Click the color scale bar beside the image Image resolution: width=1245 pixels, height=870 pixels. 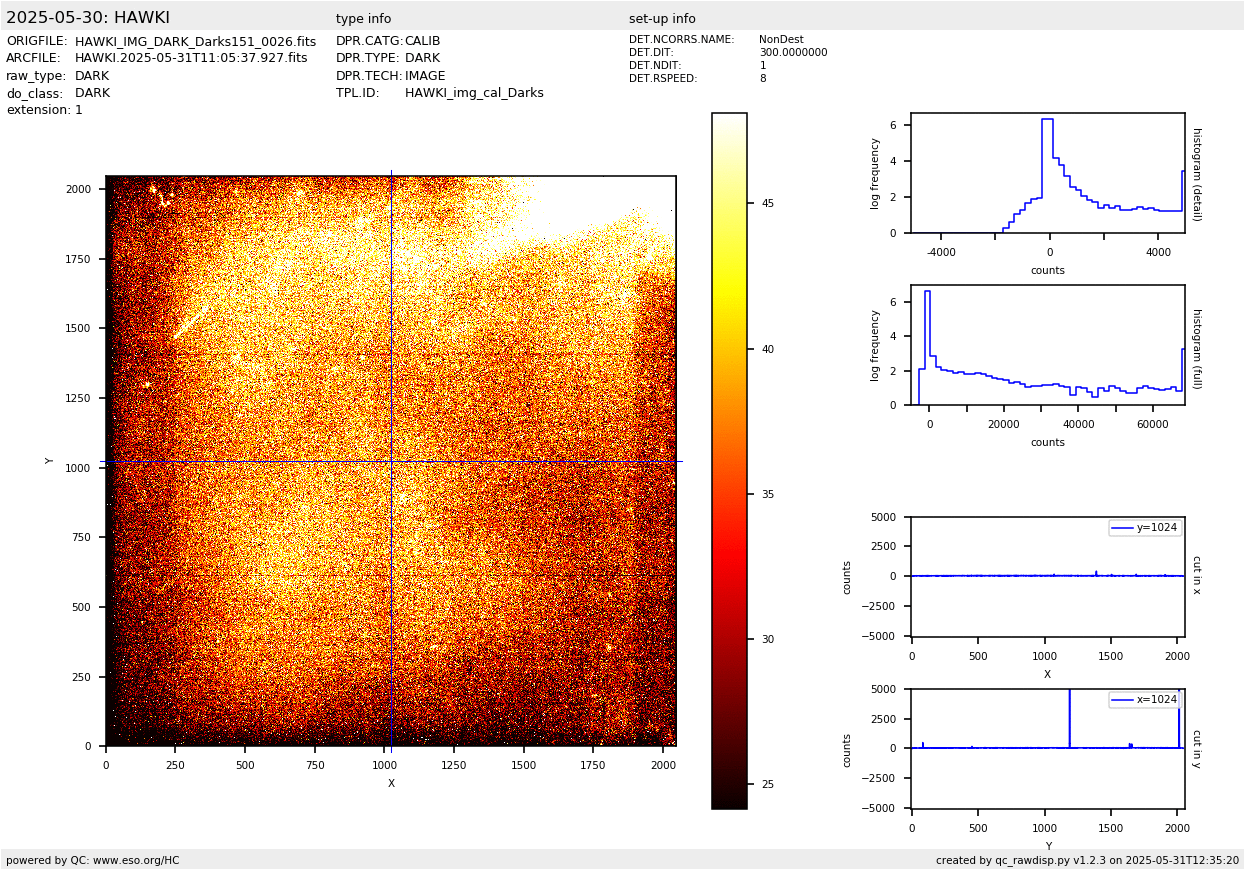click(x=729, y=460)
